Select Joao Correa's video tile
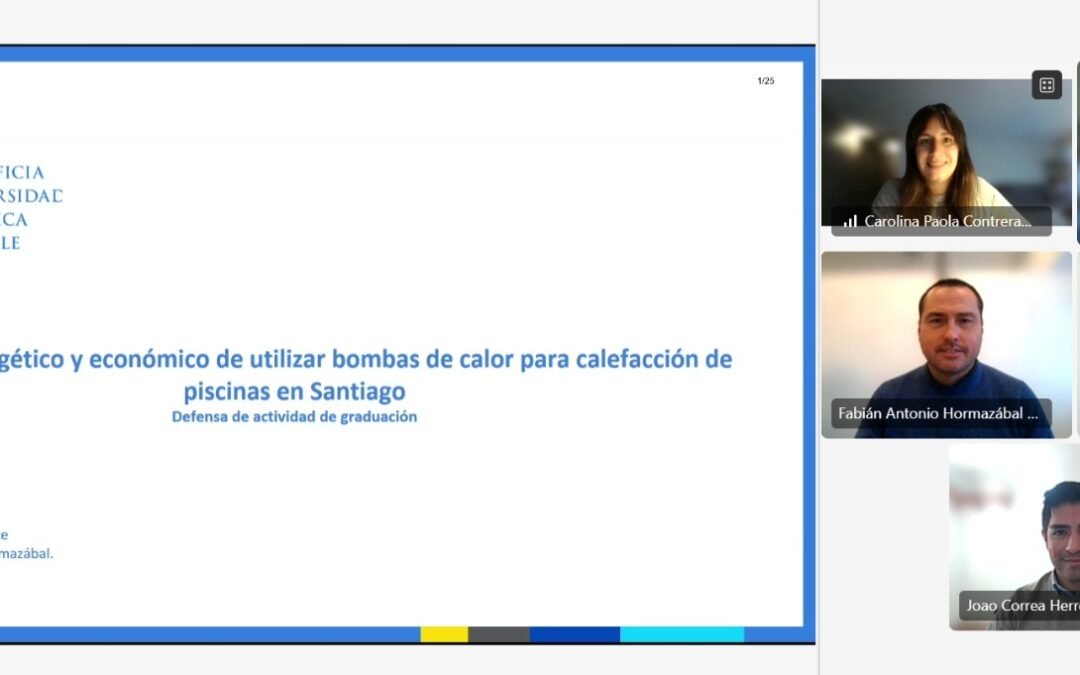 click(x=1015, y=530)
